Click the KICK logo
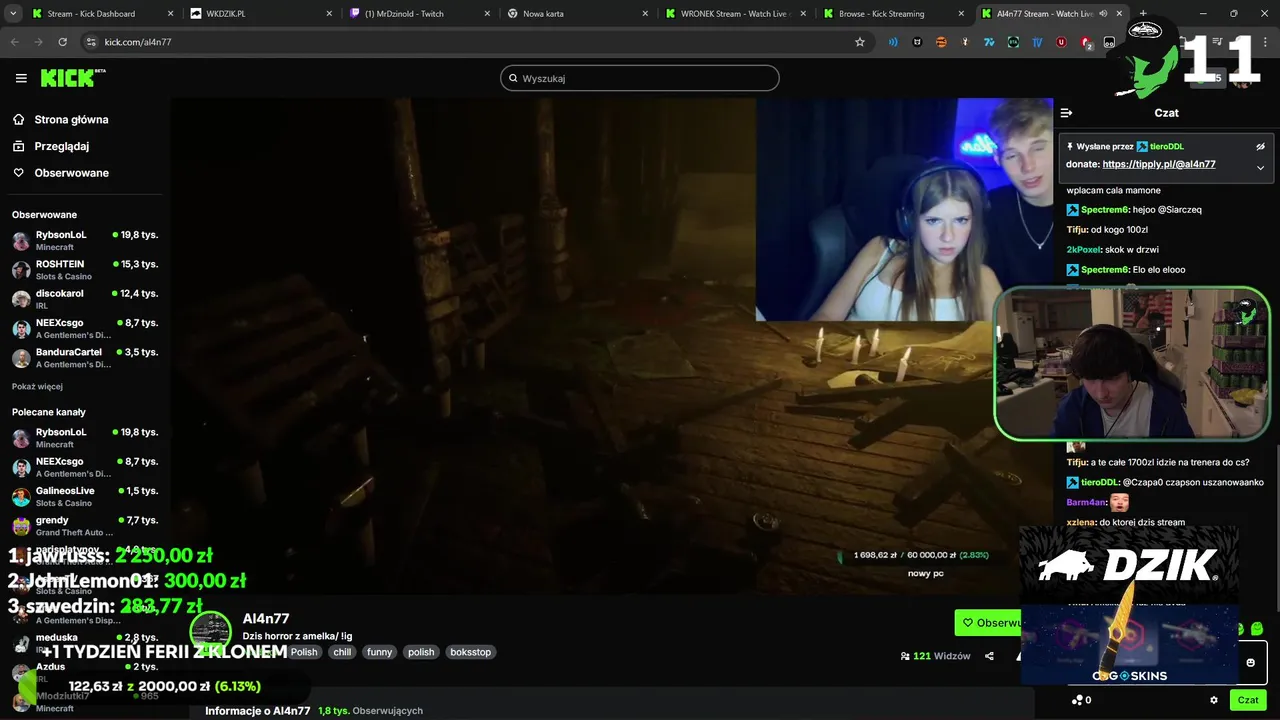Screen dimensions: 1280x720 73,78
